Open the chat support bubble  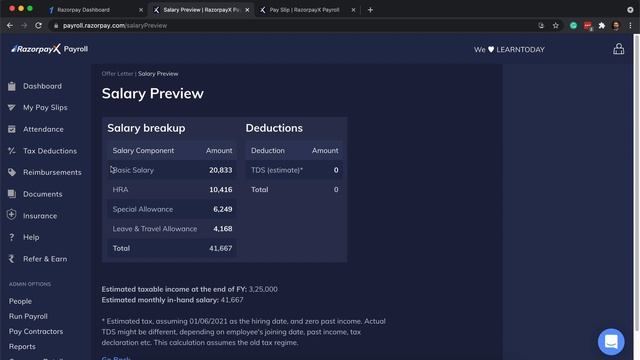[x=611, y=342]
